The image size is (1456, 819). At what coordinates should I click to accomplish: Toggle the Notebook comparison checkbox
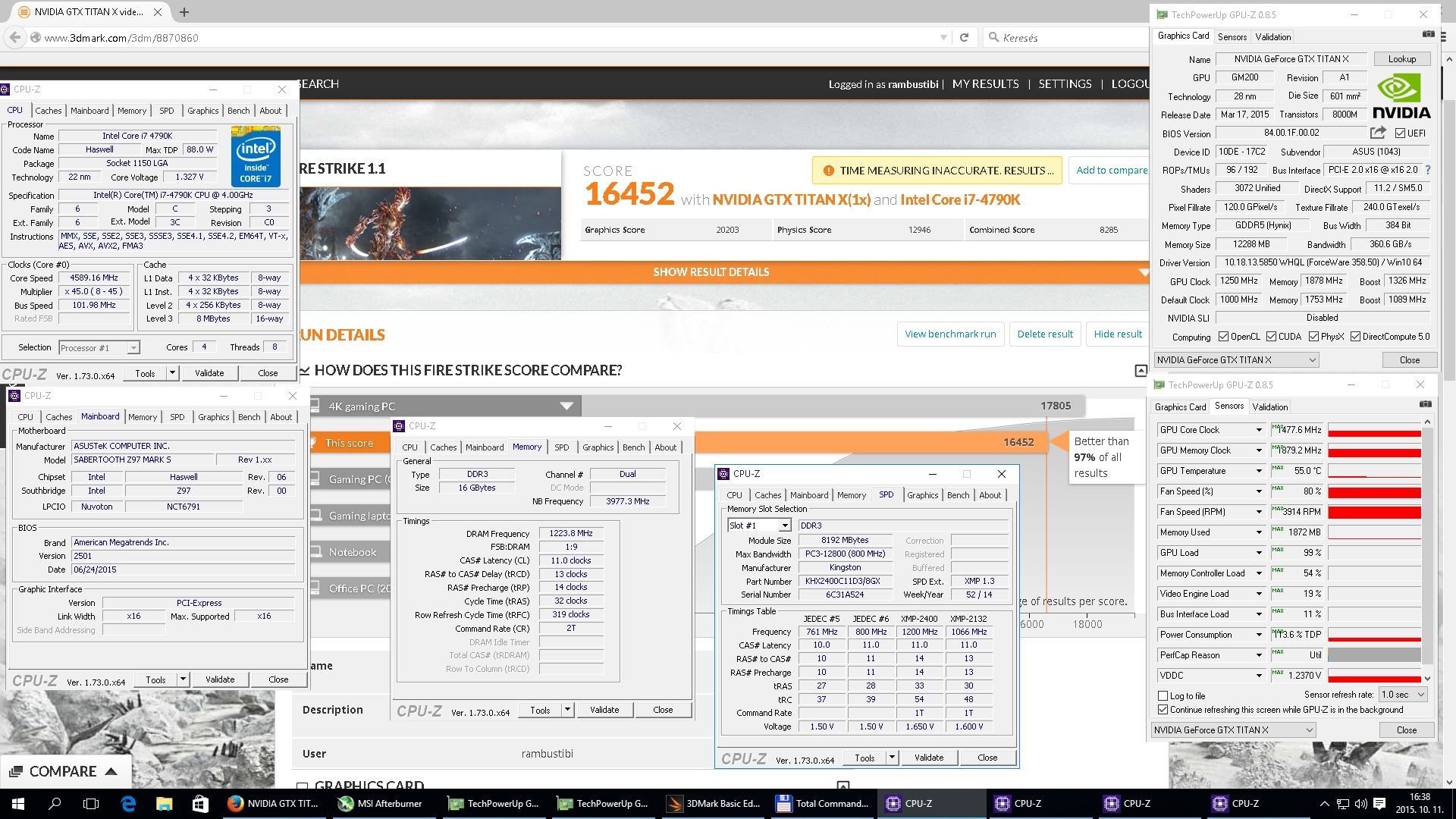coord(315,551)
